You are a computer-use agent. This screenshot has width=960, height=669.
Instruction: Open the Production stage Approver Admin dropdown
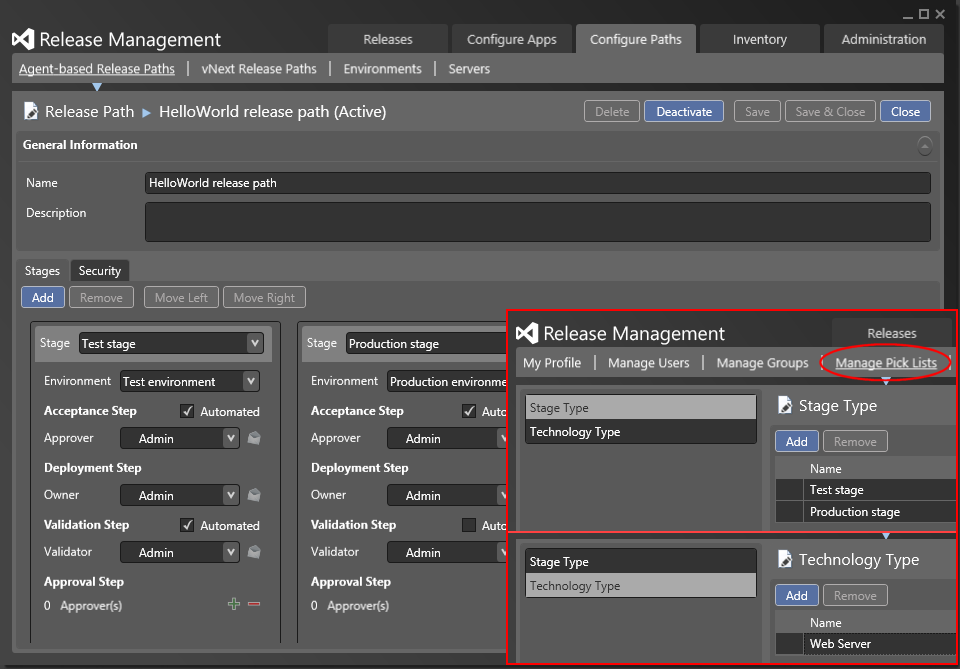click(x=448, y=438)
